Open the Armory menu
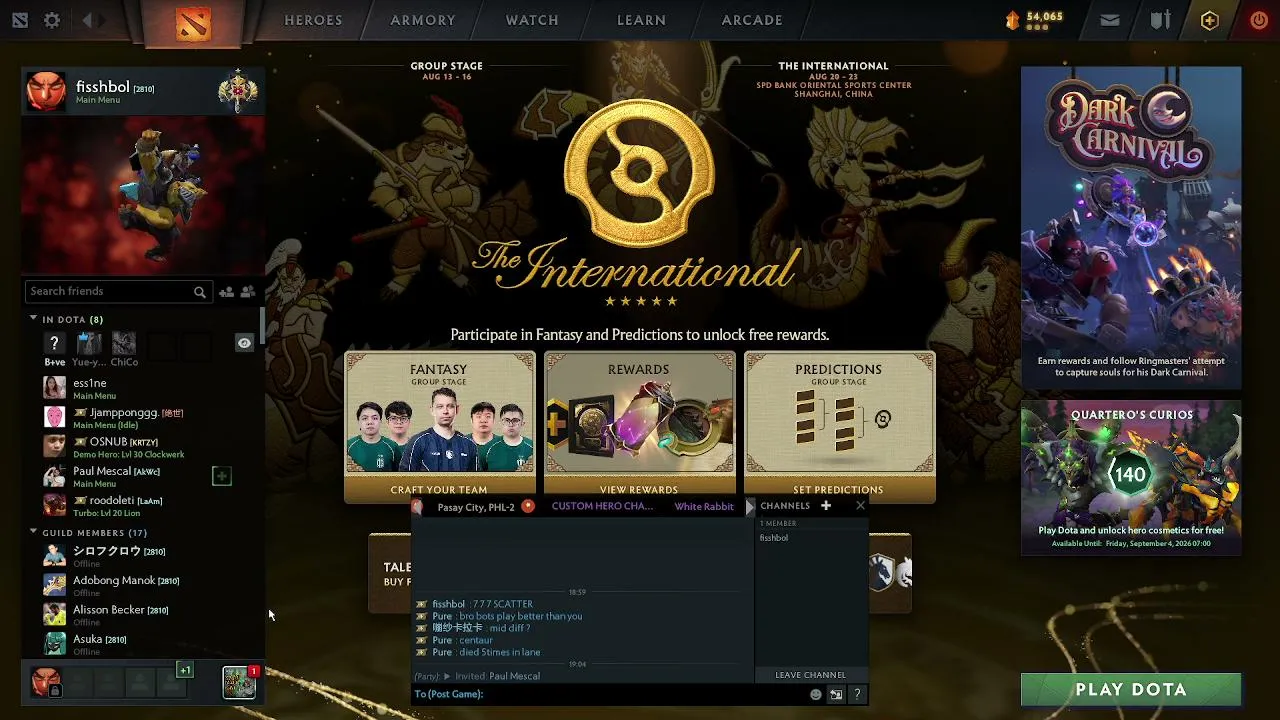 point(423,20)
